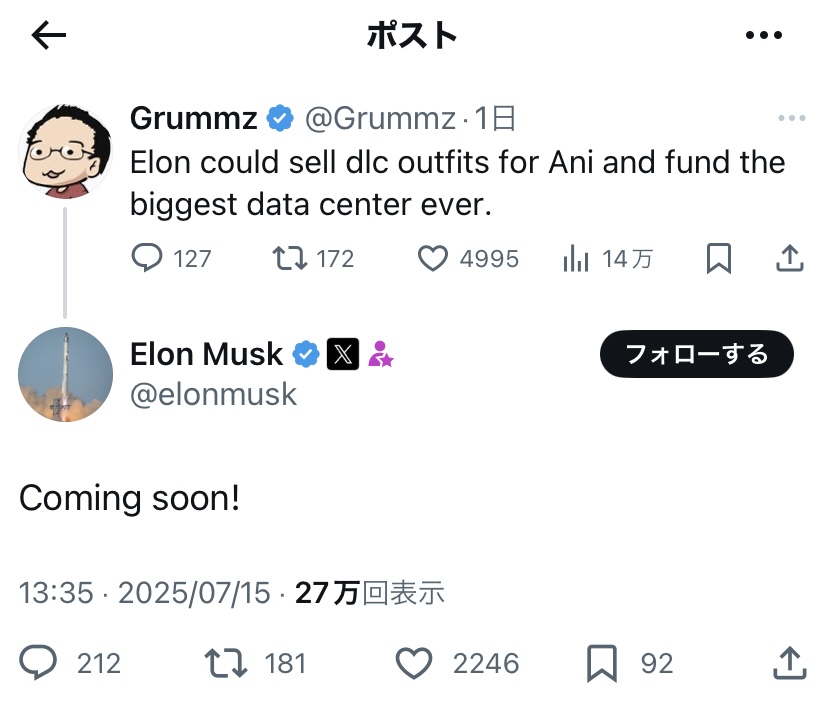Share Grummz's post
The width and height of the screenshot is (828, 716).
(x=790, y=259)
